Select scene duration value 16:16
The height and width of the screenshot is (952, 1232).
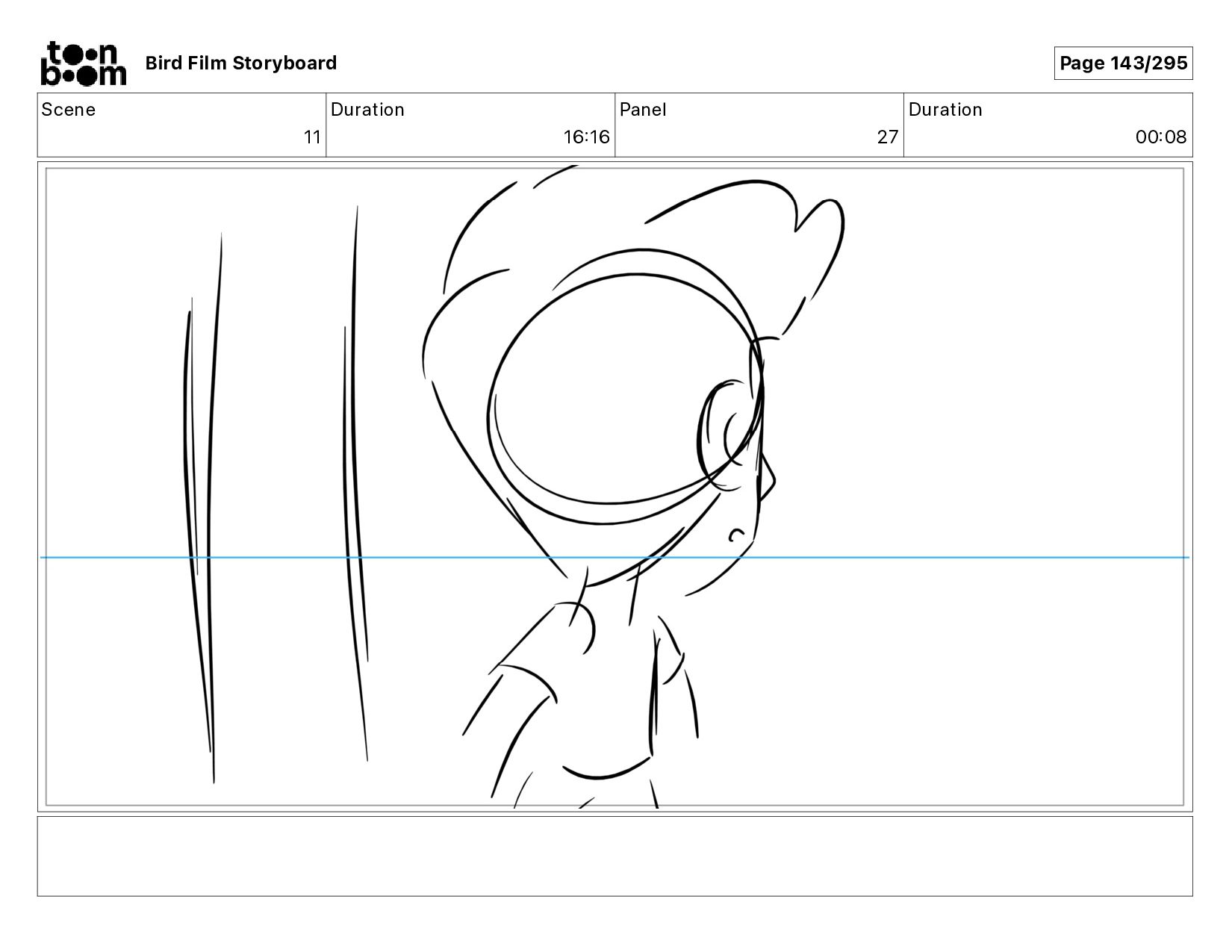(586, 137)
